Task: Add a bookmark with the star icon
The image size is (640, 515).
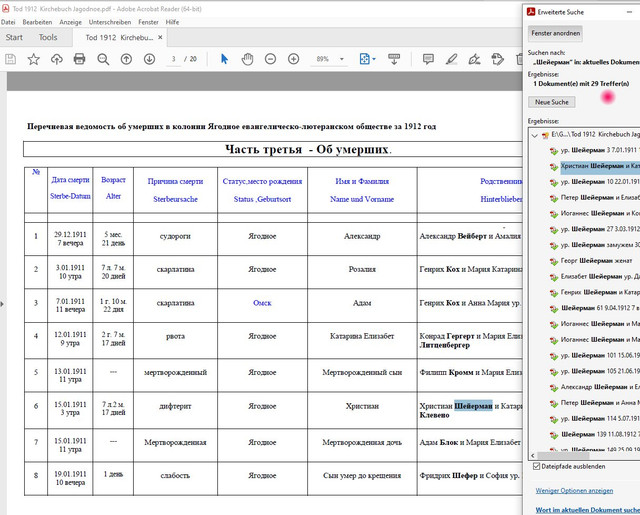Action: pos(33,59)
